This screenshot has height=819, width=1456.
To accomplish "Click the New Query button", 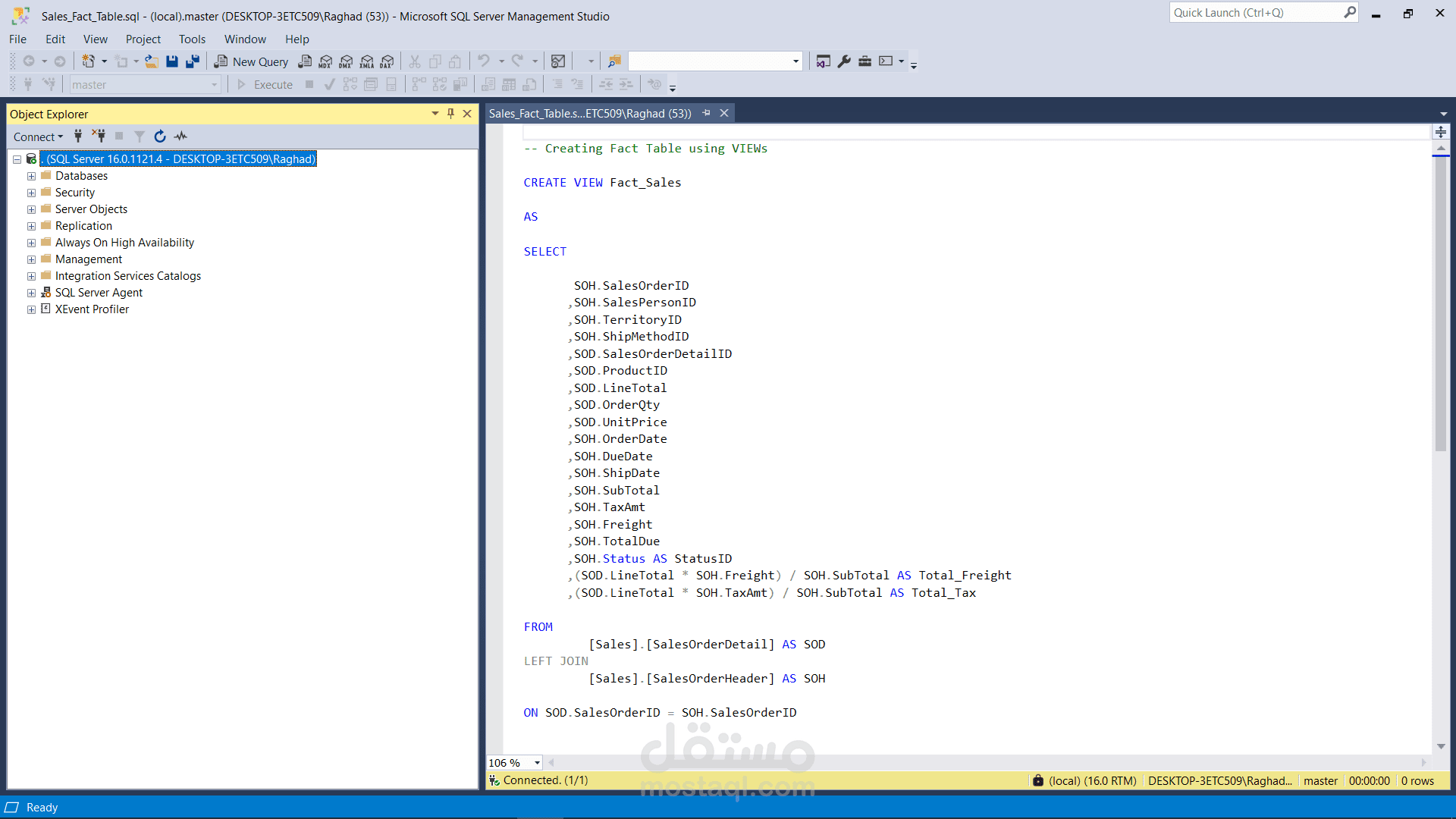I will click(x=252, y=61).
